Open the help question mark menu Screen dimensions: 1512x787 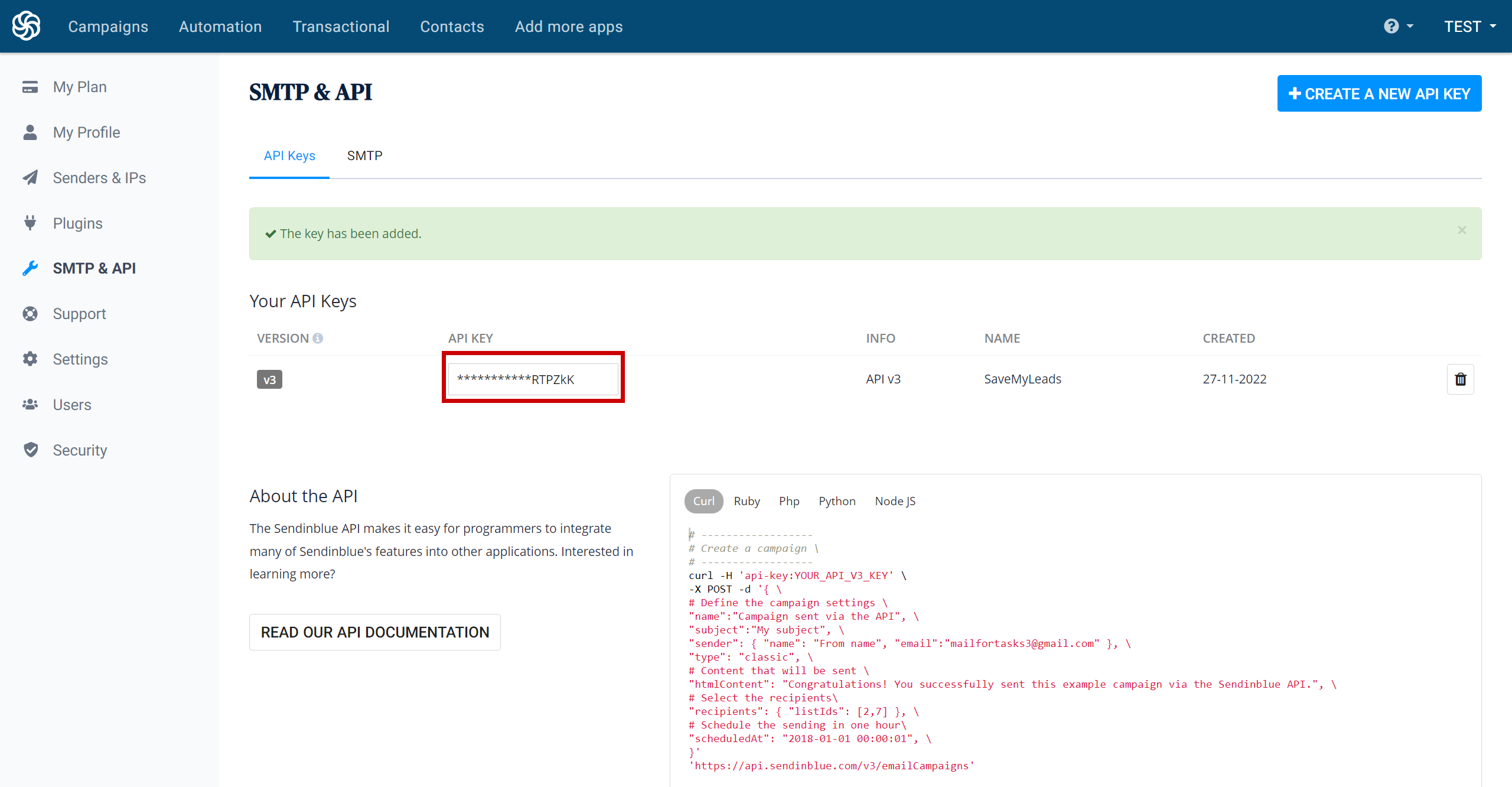coord(1398,26)
